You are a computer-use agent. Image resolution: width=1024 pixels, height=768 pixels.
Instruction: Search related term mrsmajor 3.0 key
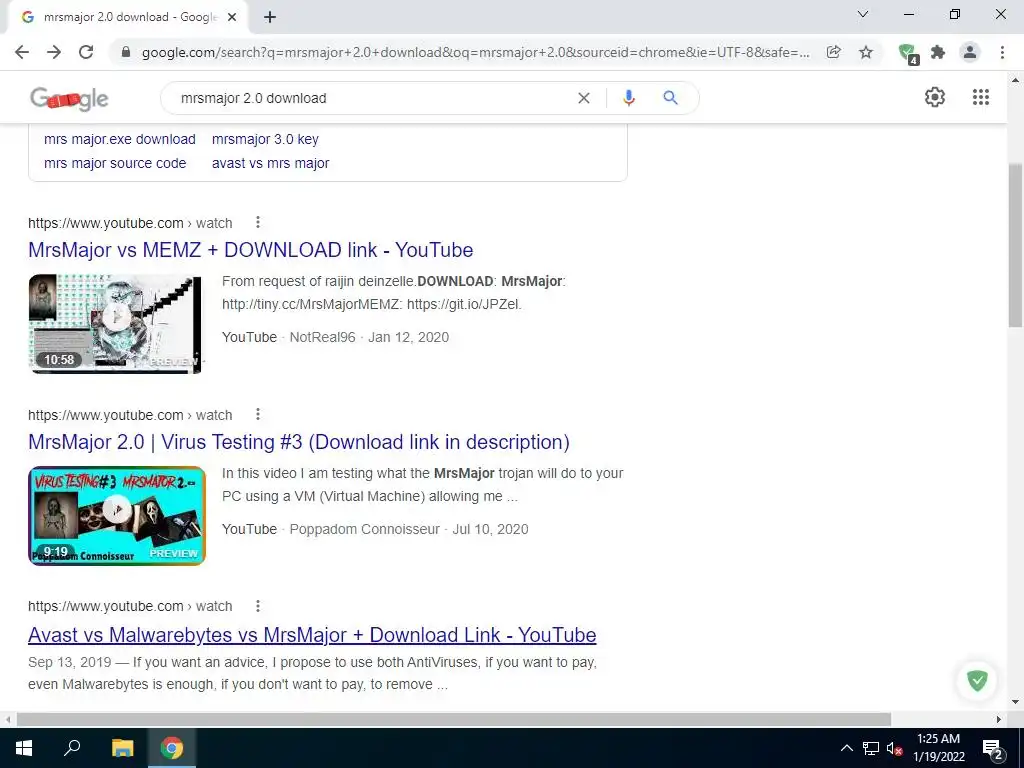[x=265, y=139]
